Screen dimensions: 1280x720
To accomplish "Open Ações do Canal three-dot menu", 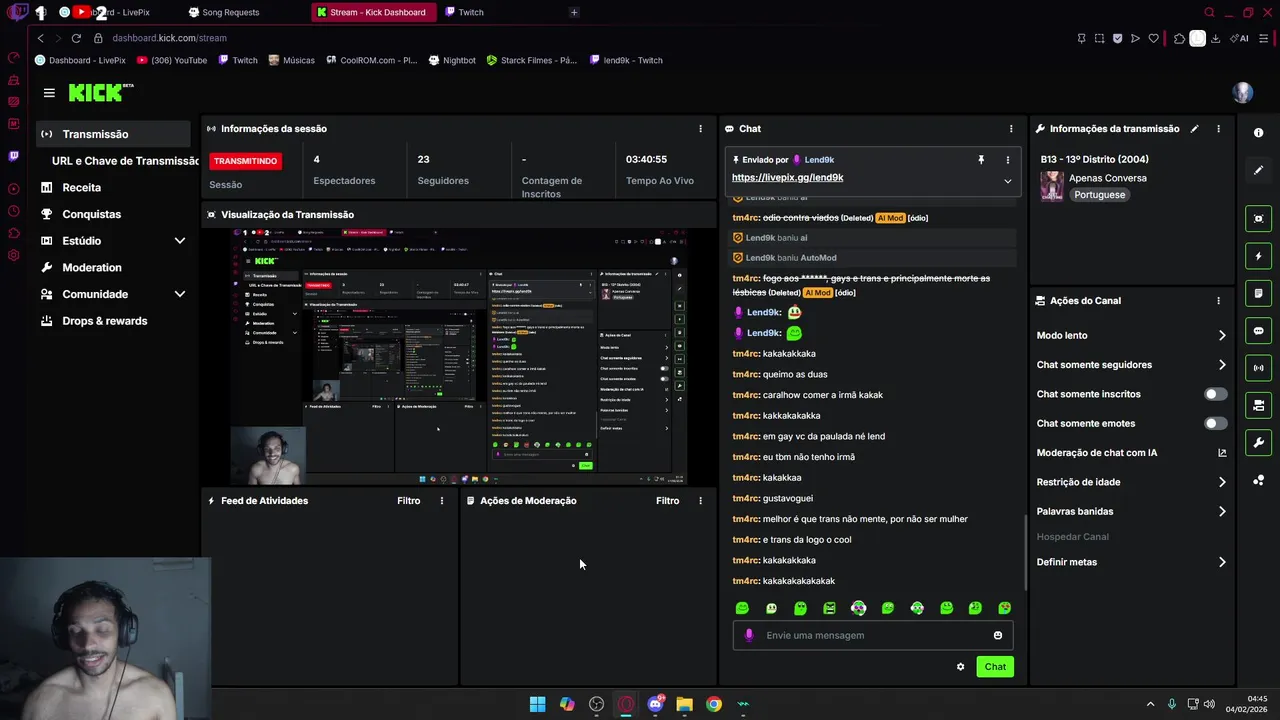I will 1218,301.
